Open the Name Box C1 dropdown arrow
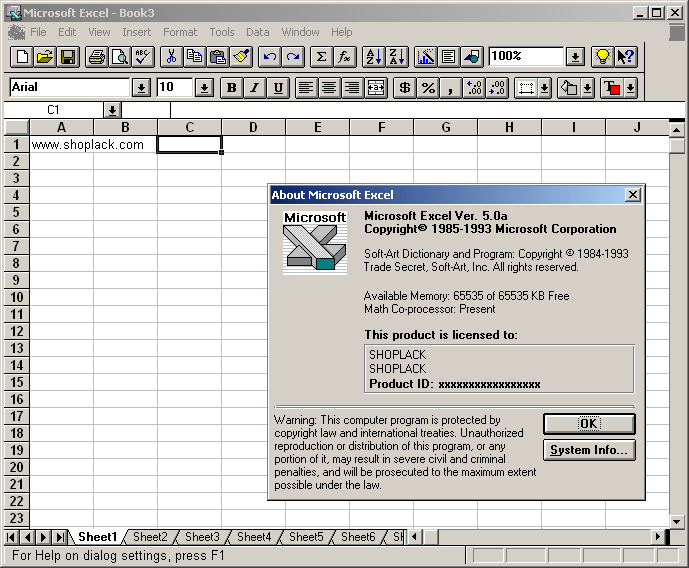 click(x=112, y=110)
